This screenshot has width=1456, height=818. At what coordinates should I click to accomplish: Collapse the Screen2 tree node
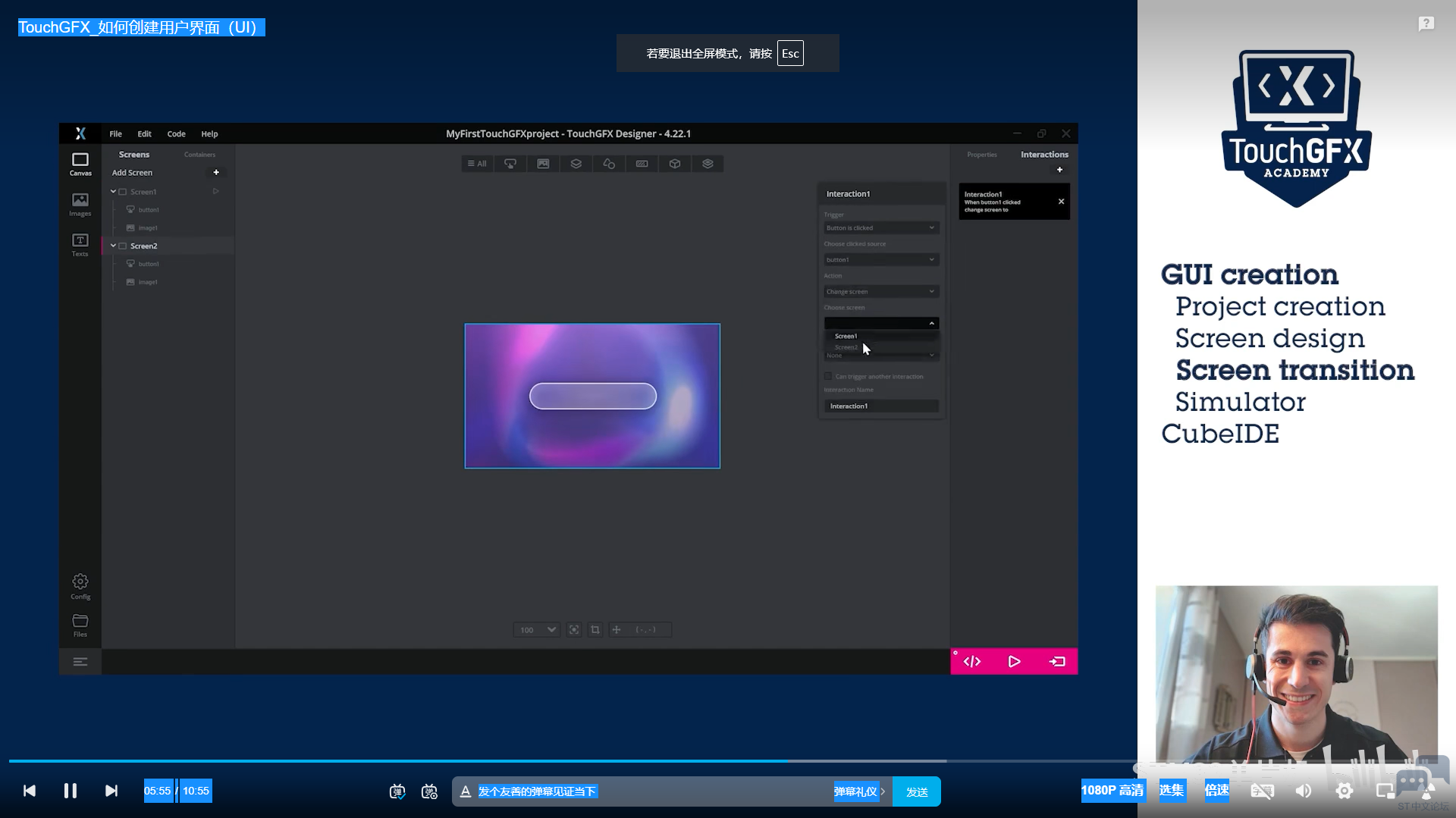(x=113, y=246)
